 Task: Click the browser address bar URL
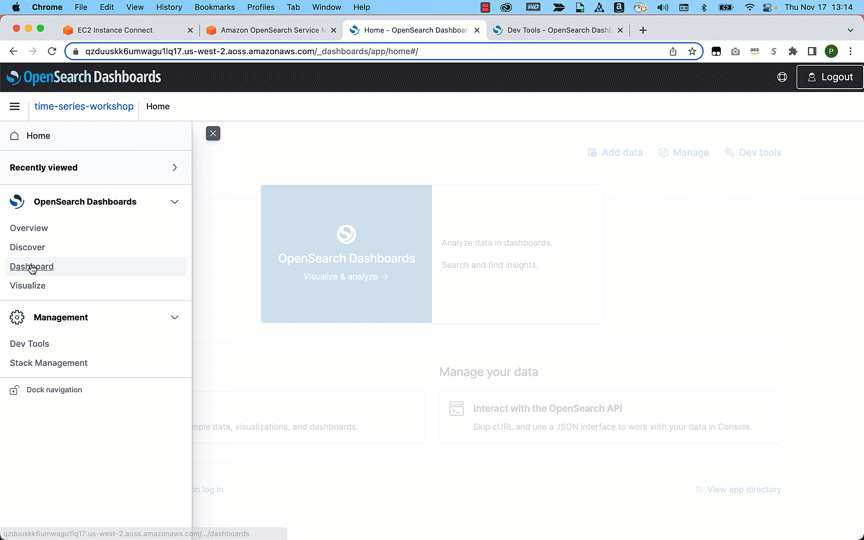(x=252, y=51)
